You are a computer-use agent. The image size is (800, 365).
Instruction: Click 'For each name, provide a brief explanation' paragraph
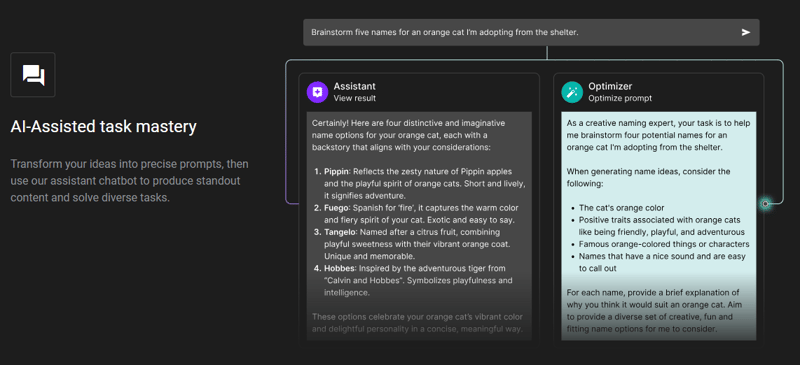coord(654,311)
